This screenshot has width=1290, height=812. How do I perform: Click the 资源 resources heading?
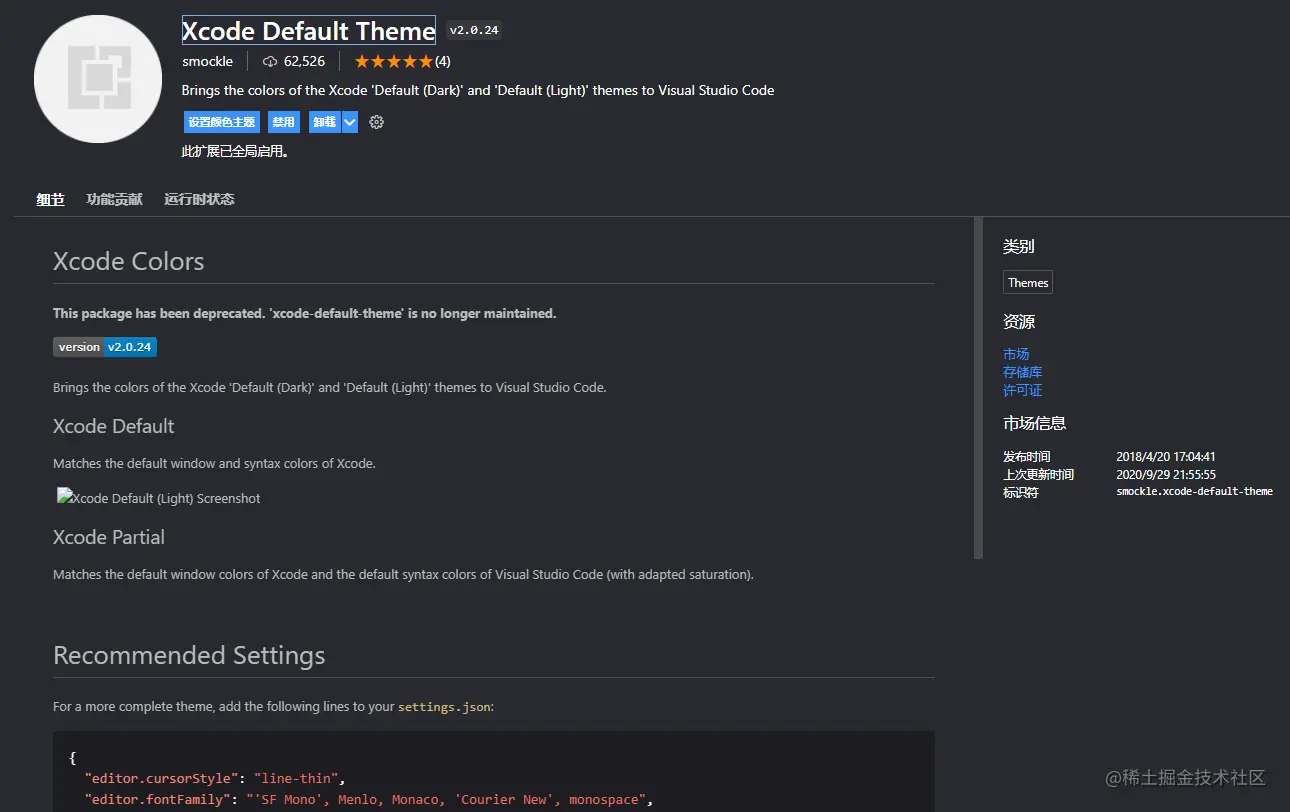click(1019, 322)
